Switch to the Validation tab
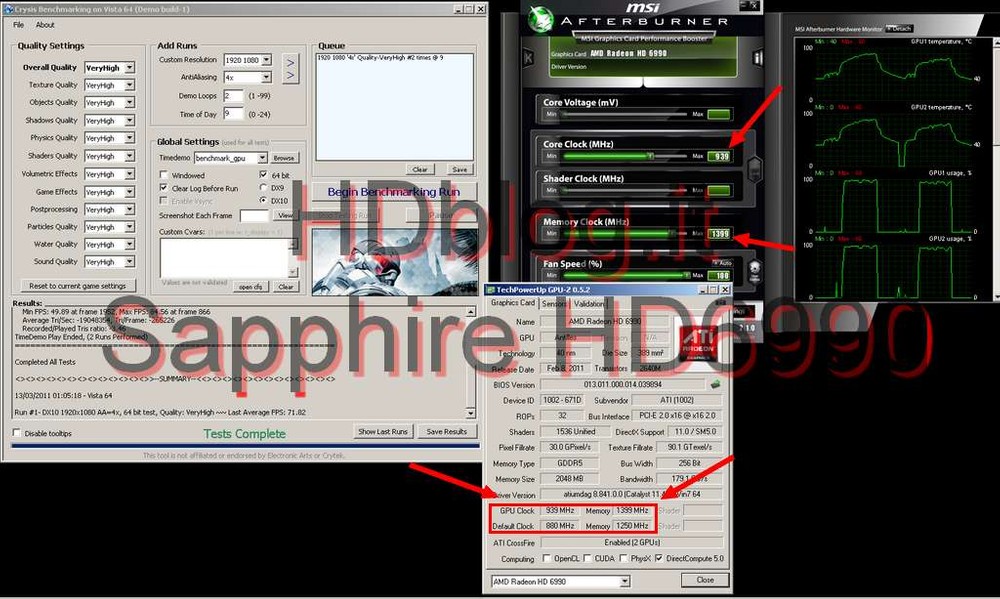Screen dimensions: 1000x599 pos(588,304)
